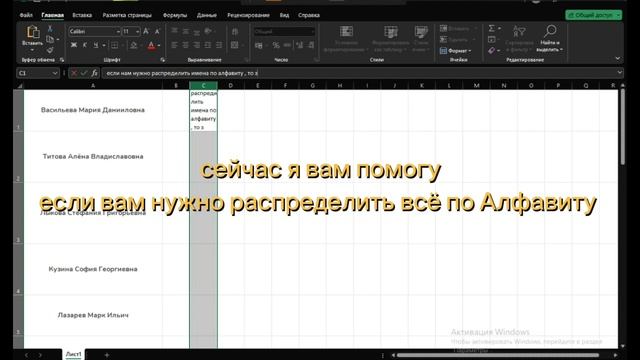Click the Cut scissors icon
Image resolution: width=640 pixels, height=360 pixels.
click(50, 29)
